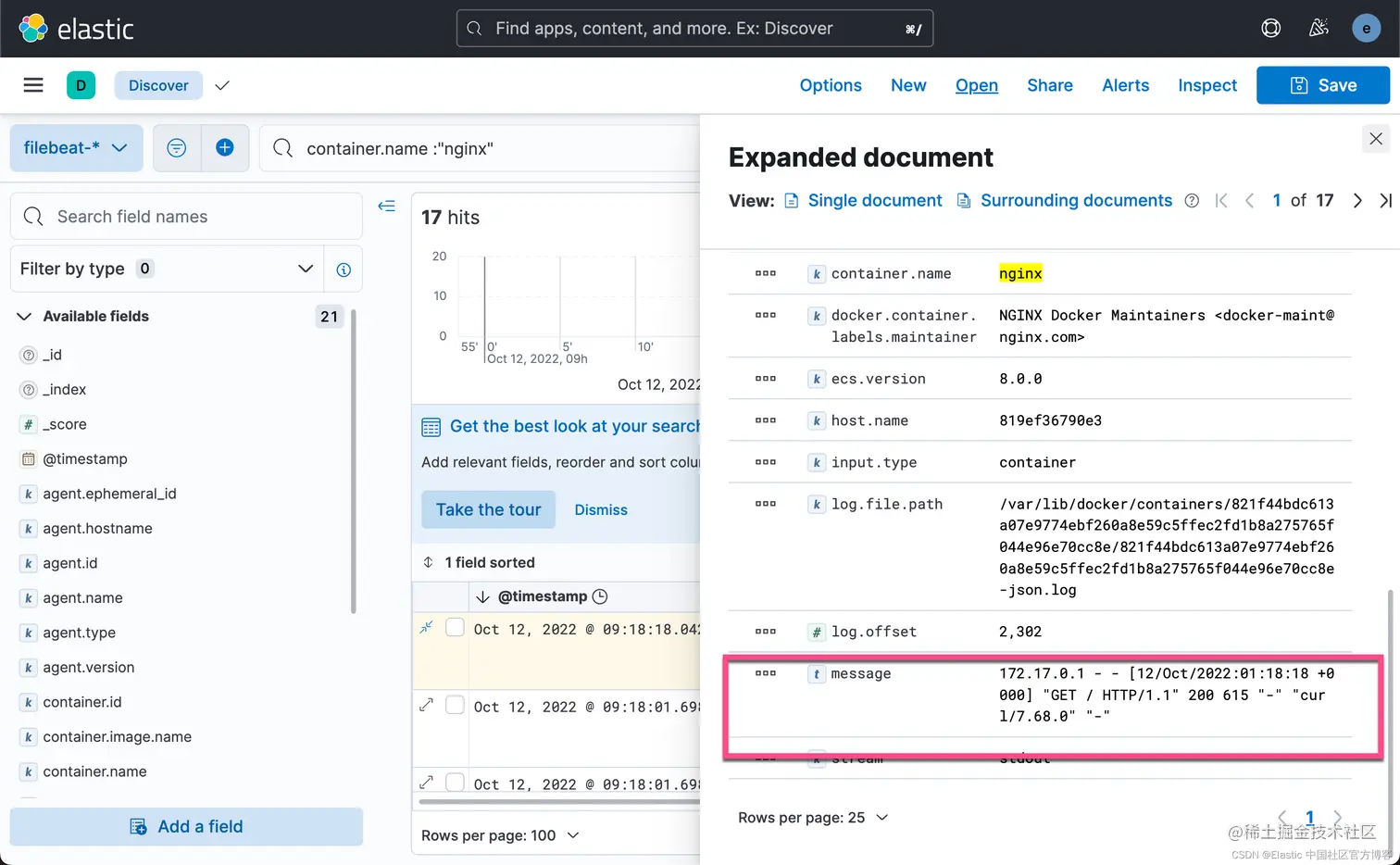Open actions menu for message row
This screenshot has width=1400, height=865.
[x=766, y=673]
